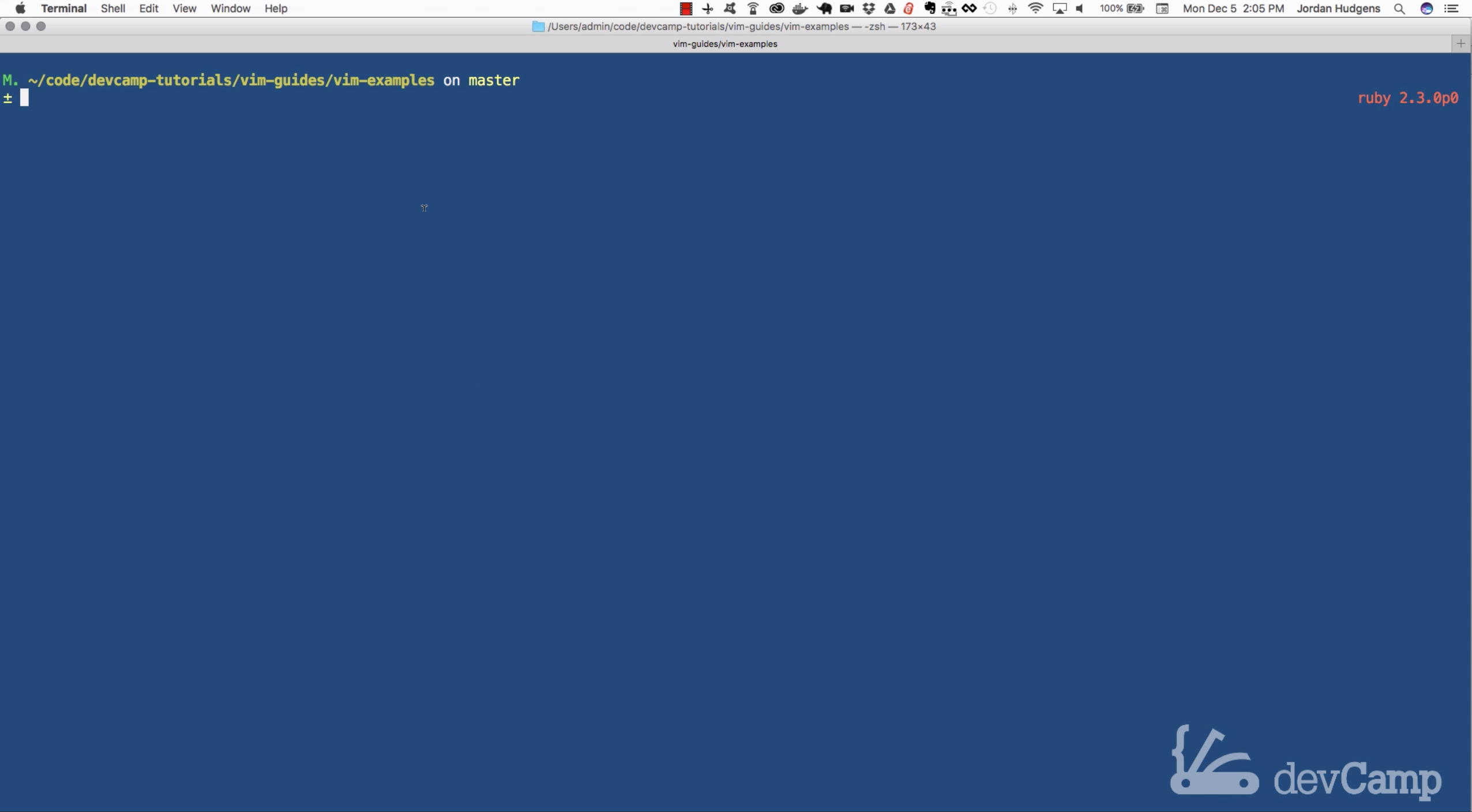The height and width of the screenshot is (812, 1472).
Task: Add new terminal tab with plus button
Action: pos(1460,44)
